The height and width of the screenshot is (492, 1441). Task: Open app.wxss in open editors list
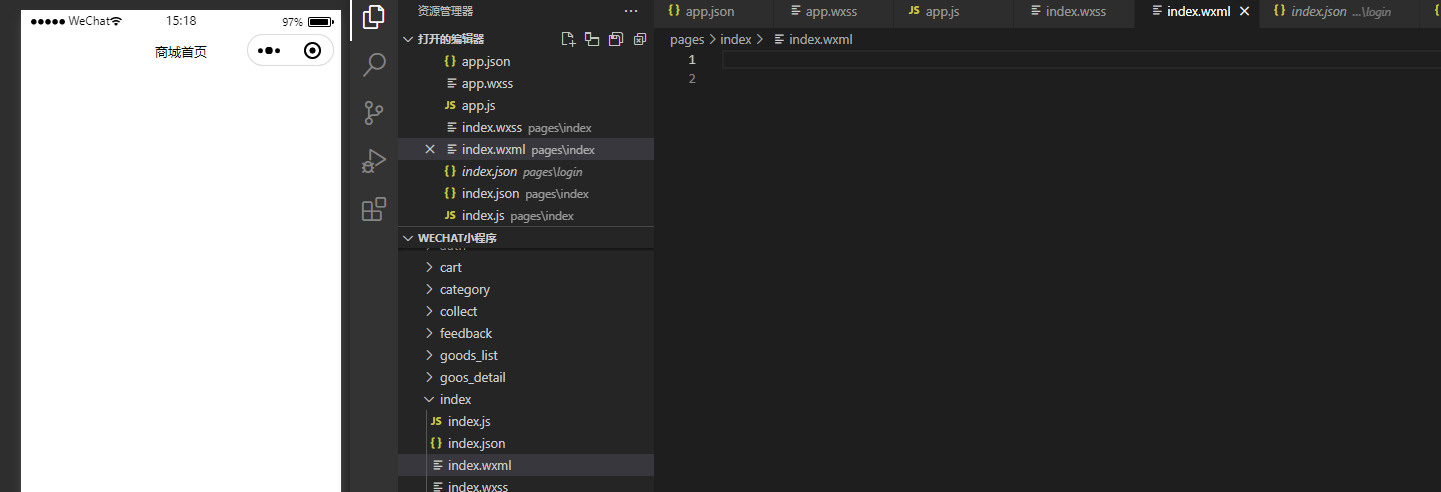pyautogui.click(x=526, y=83)
